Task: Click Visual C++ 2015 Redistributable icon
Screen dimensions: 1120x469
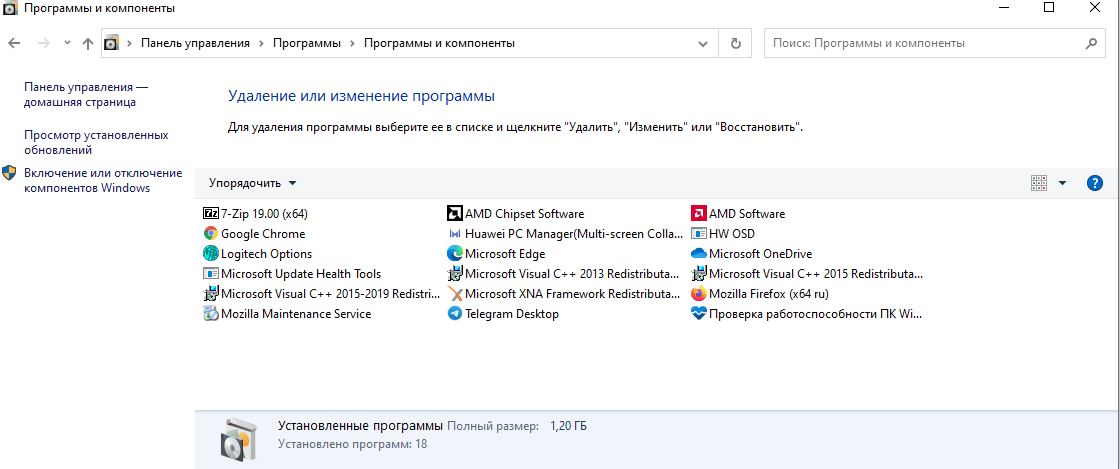Action: point(699,273)
